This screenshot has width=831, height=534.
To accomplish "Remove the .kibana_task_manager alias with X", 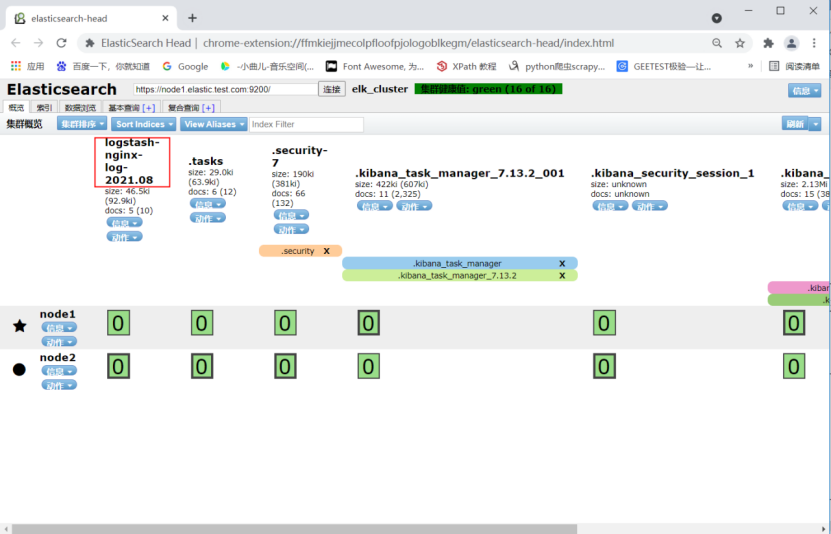I will tap(562, 263).
